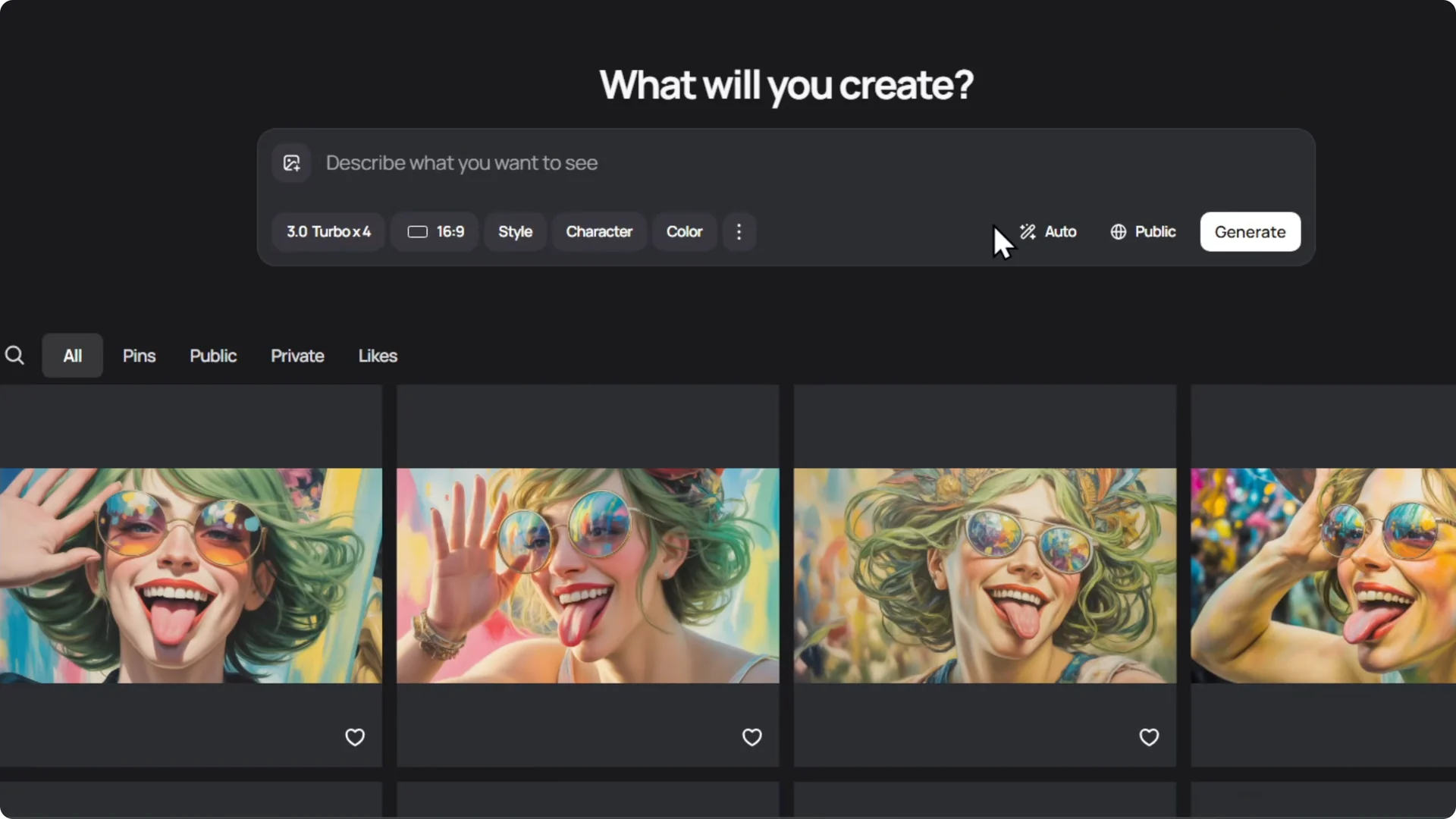This screenshot has width=1456, height=819.
Task: Toggle the heart on the second generated image
Action: (x=751, y=736)
